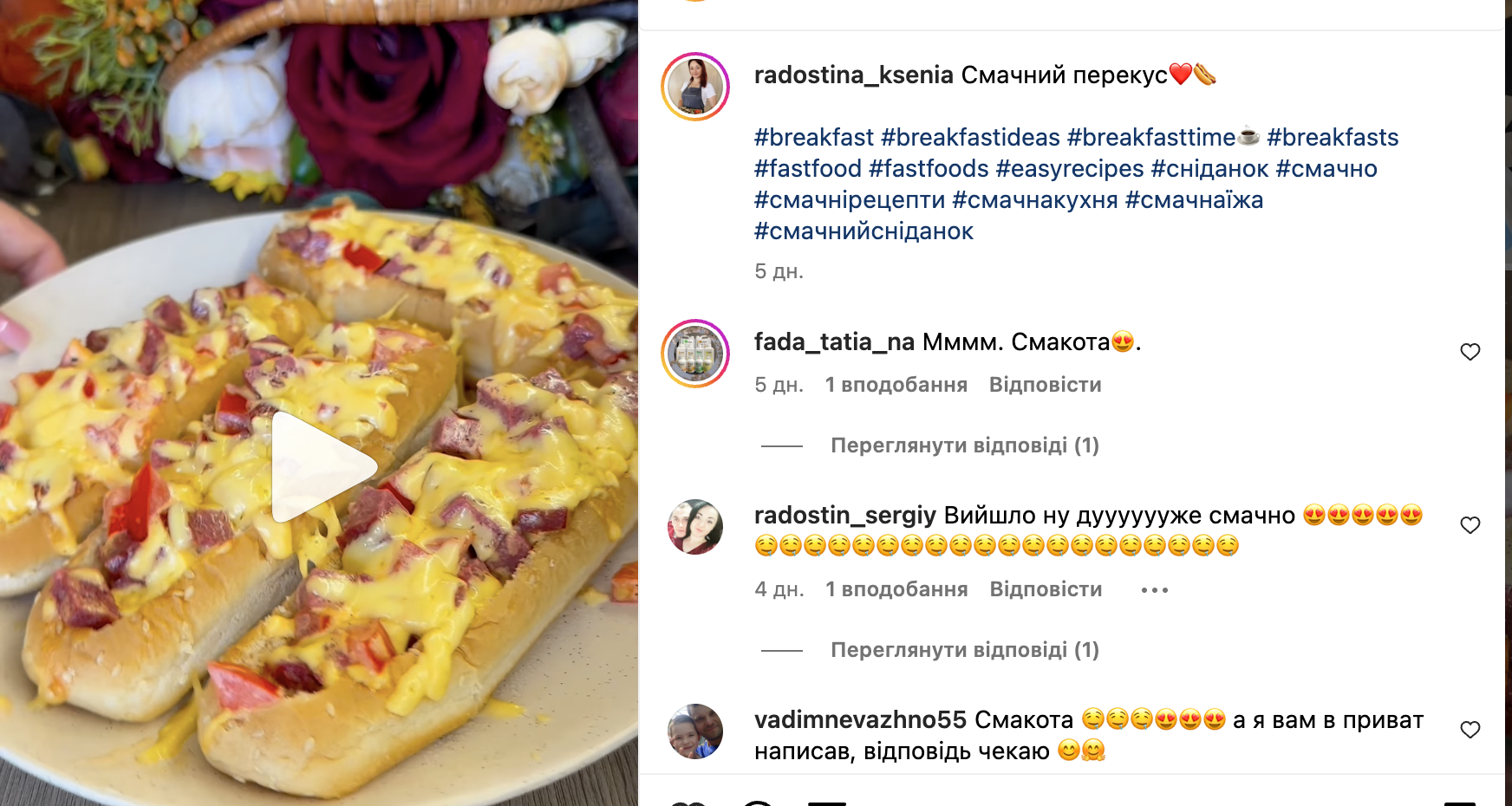Expand replies under radostin_sergiy's comment
The height and width of the screenshot is (806, 1512).
[x=964, y=650]
